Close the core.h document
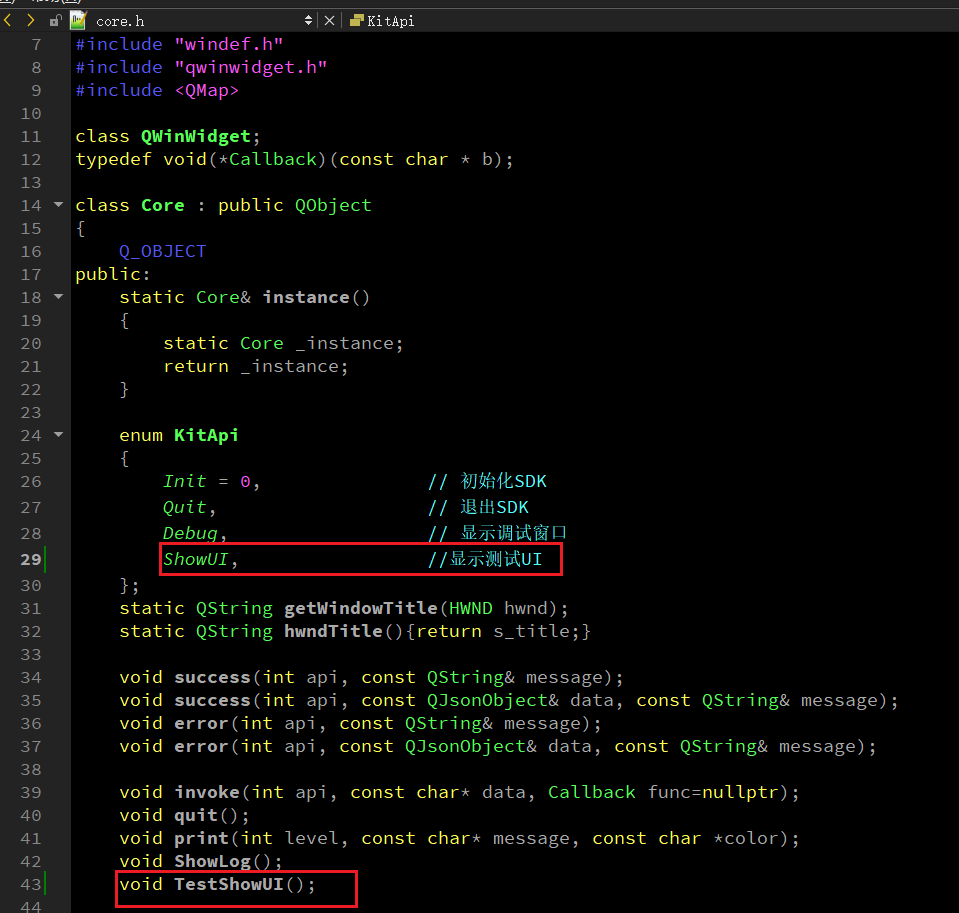959x913 pixels. click(x=329, y=21)
